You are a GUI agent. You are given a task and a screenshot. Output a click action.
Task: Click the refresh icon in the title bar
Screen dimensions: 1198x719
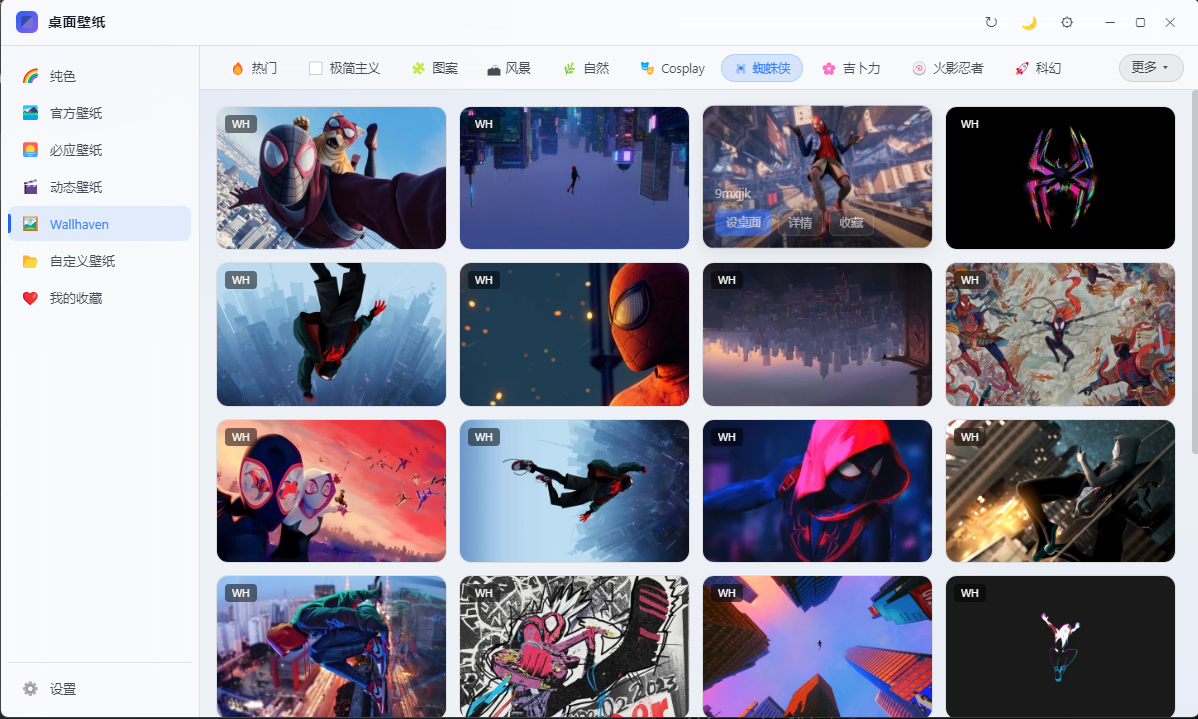(991, 22)
